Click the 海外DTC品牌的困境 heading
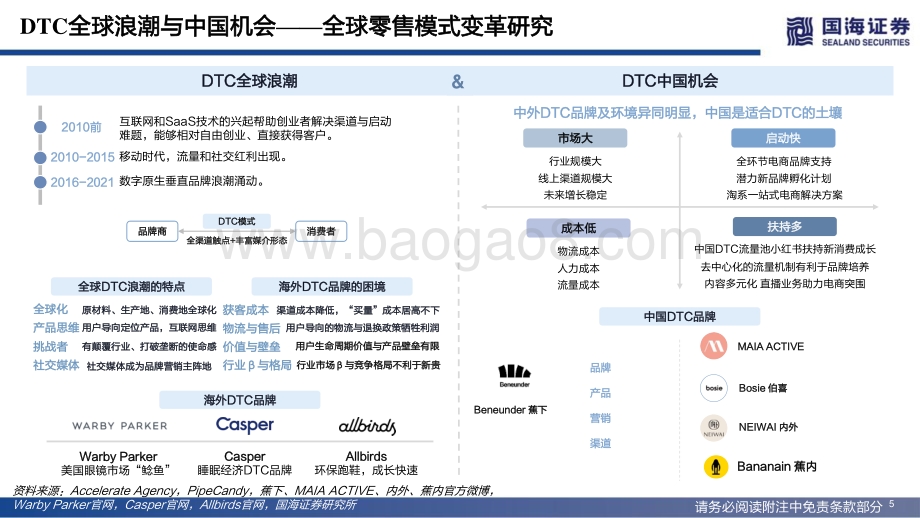 pyautogui.click(x=332, y=286)
